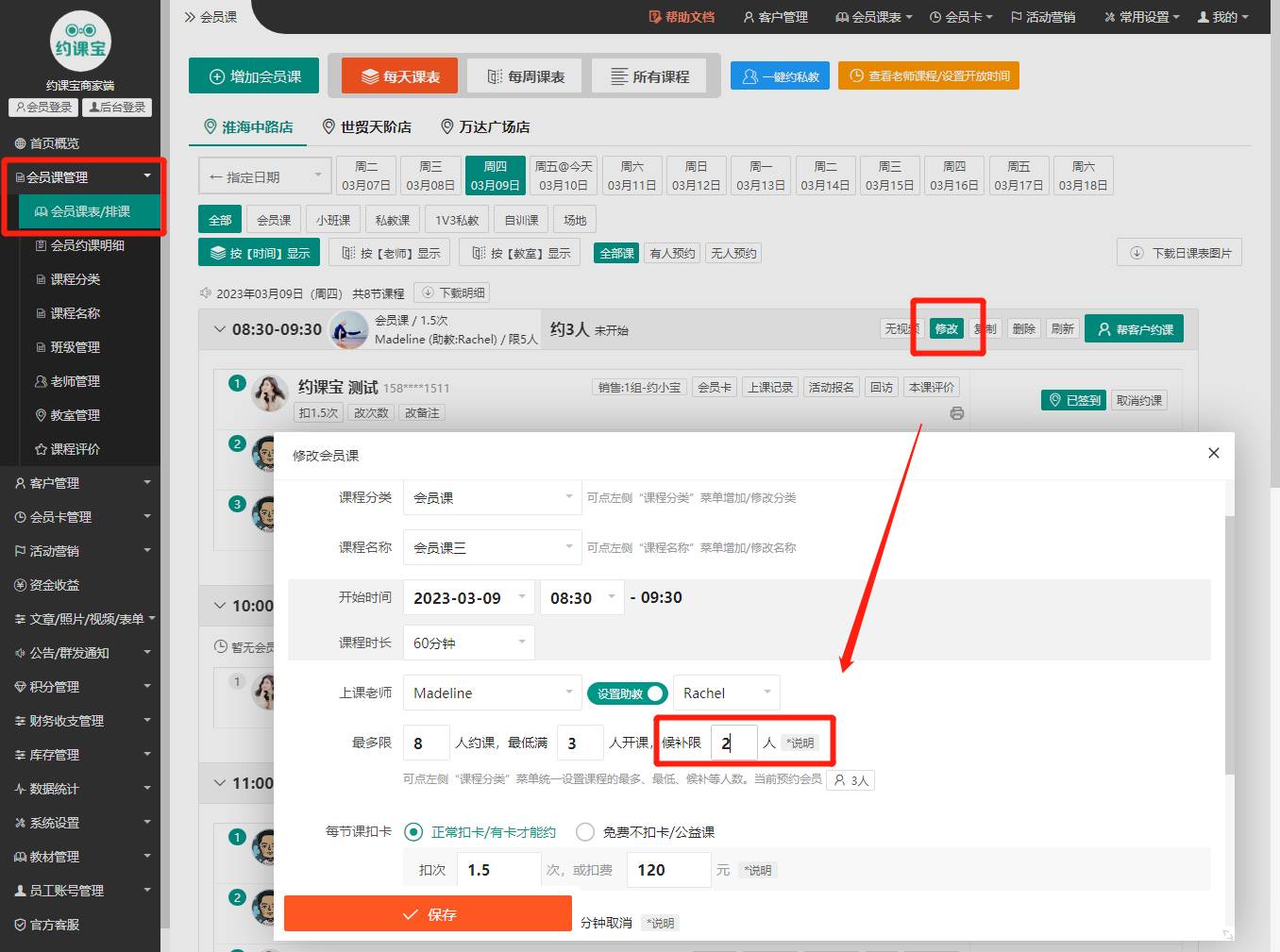Image resolution: width=1280 pixels, height=952 pixels.
Task: Click the 增加会员课 button
Action: [x=254, y=76]
